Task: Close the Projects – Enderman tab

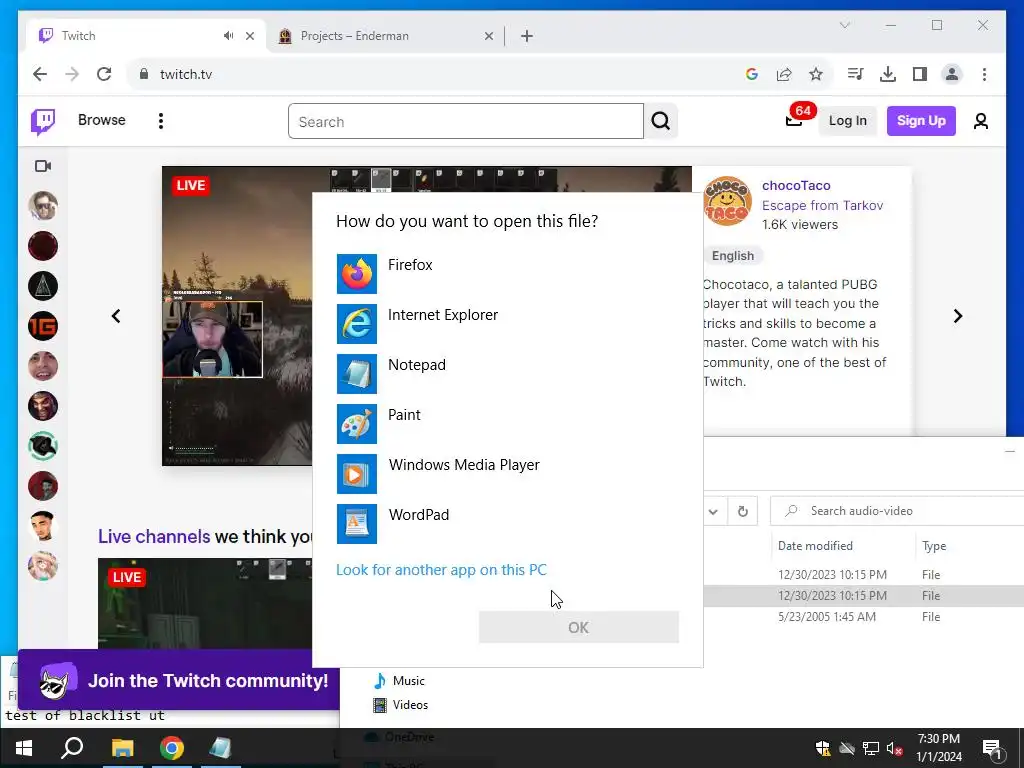Action: click(x=488, y=37)
